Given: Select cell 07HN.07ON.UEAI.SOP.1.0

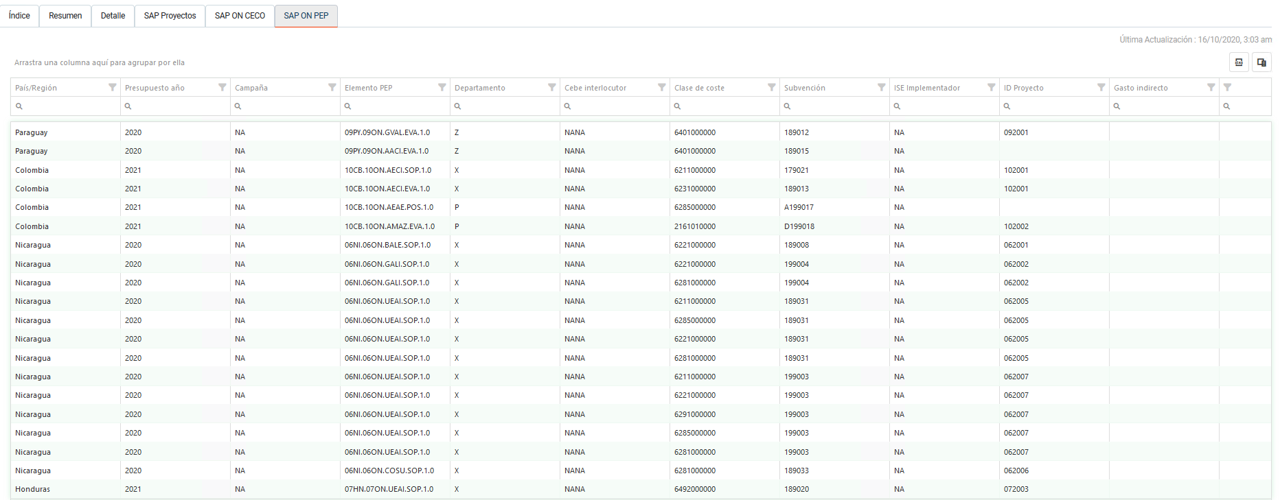Looking at the screenshot, I should click(x=395, y=489).
